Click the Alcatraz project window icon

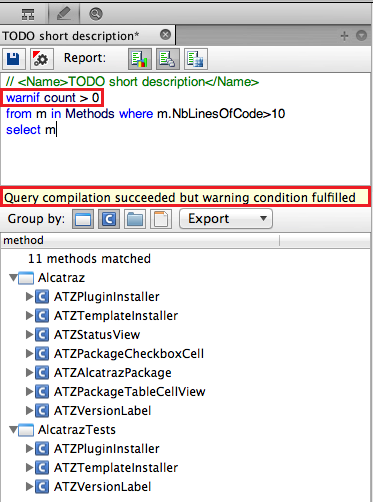coord(26,278)
